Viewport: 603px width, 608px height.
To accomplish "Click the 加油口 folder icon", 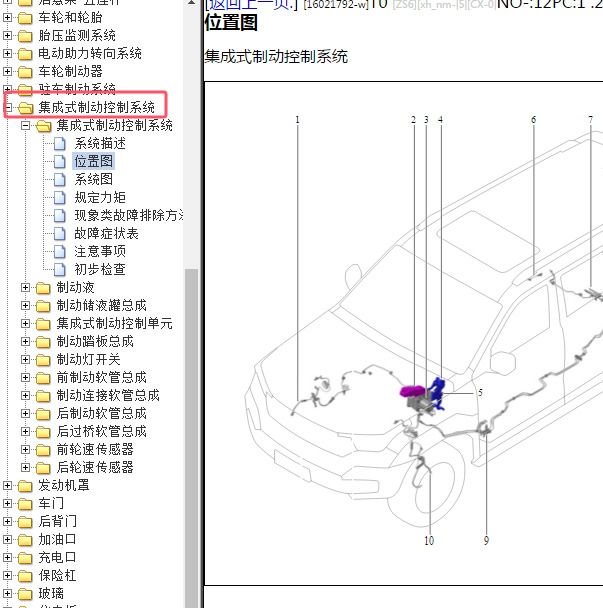I will click(25, 540).
